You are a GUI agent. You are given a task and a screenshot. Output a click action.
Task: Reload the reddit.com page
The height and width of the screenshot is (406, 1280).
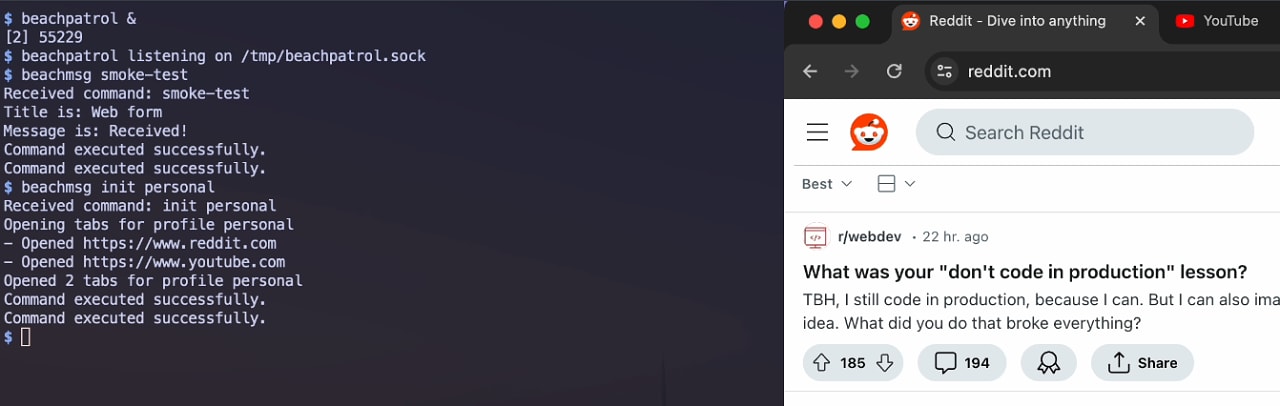pos(895,71)
